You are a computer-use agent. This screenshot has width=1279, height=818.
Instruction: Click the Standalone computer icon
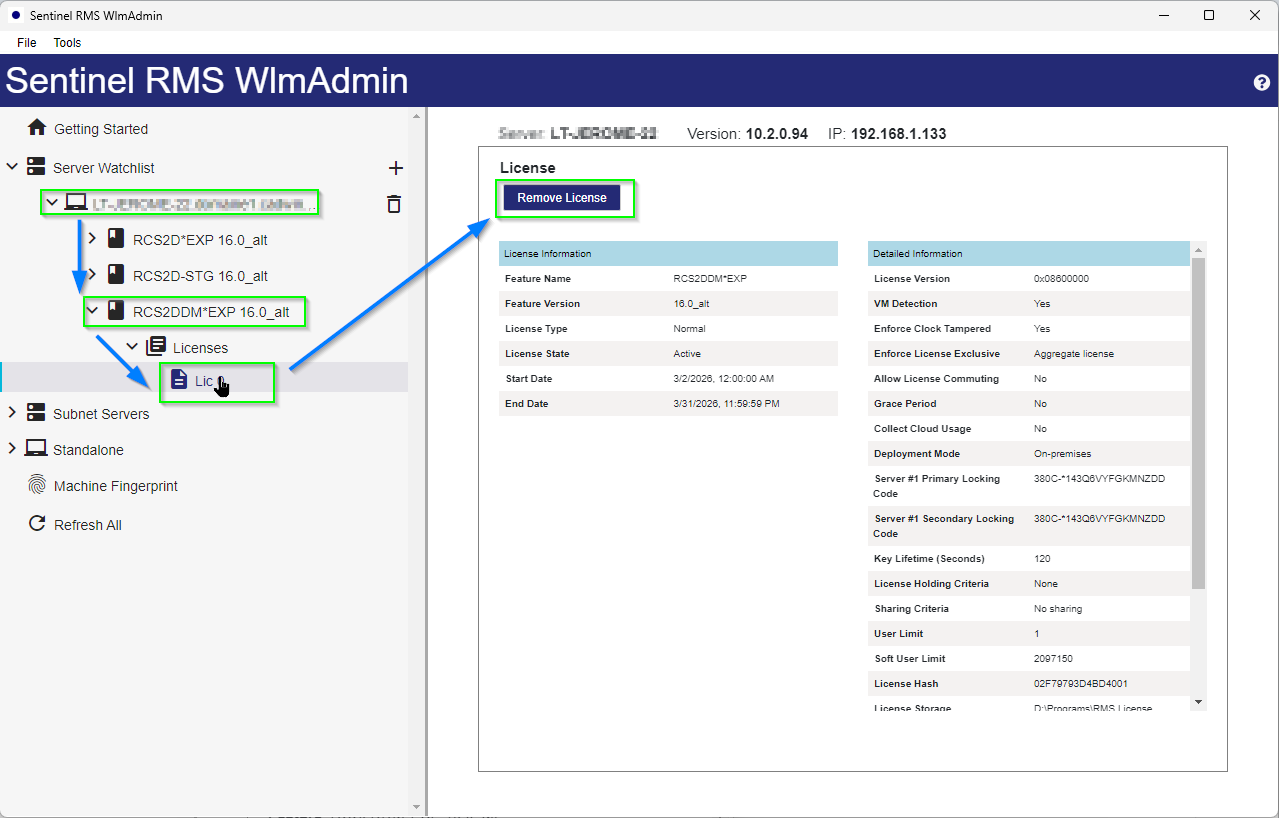[x=36, y=449]
